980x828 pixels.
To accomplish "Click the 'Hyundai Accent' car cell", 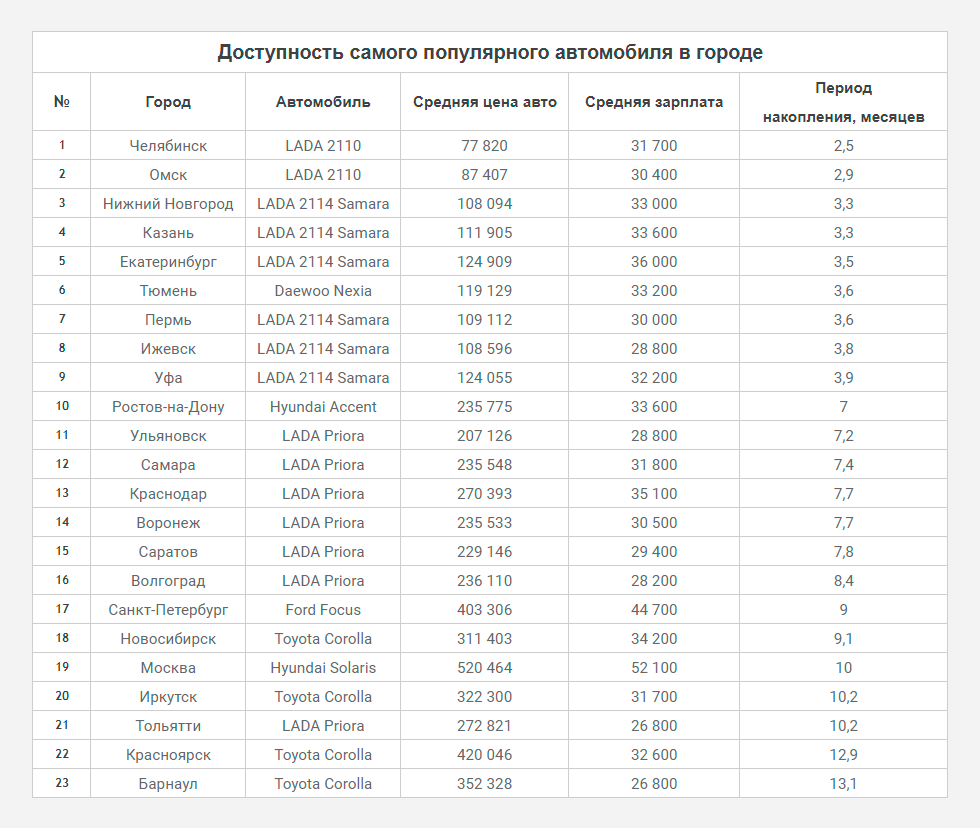I will tap(323, 407).
